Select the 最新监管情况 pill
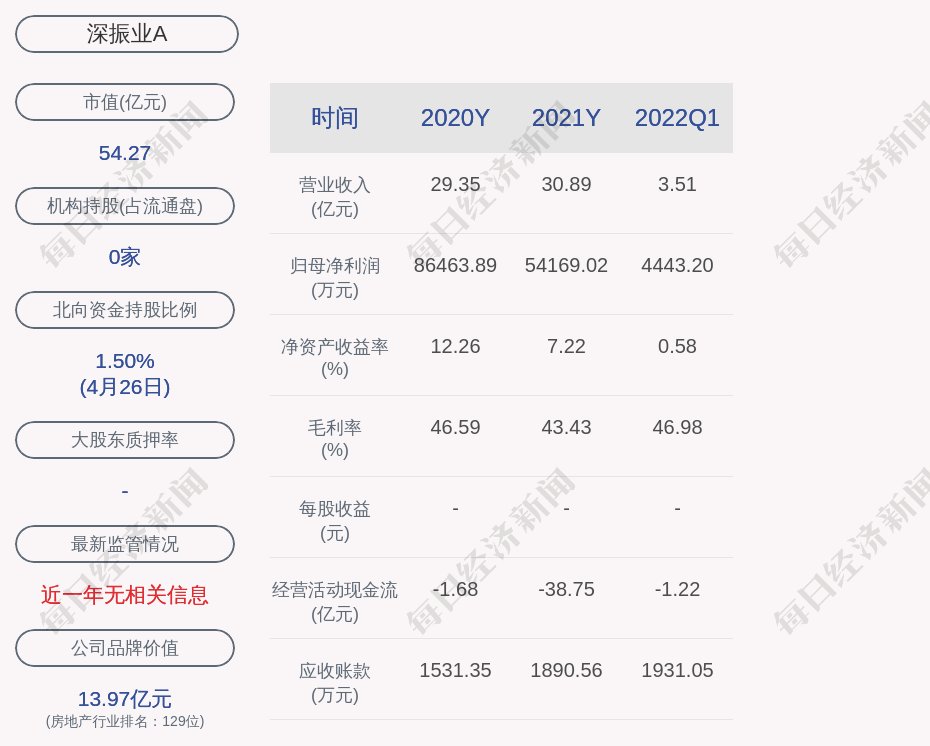Image resolution: width=930 pixels, height=746 pixels. coord(125,544)
